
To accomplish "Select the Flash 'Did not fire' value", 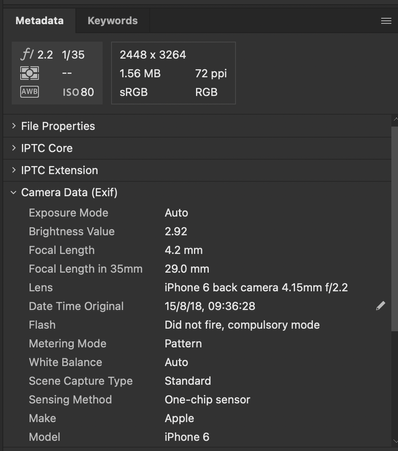I will (x=242, y=325).
